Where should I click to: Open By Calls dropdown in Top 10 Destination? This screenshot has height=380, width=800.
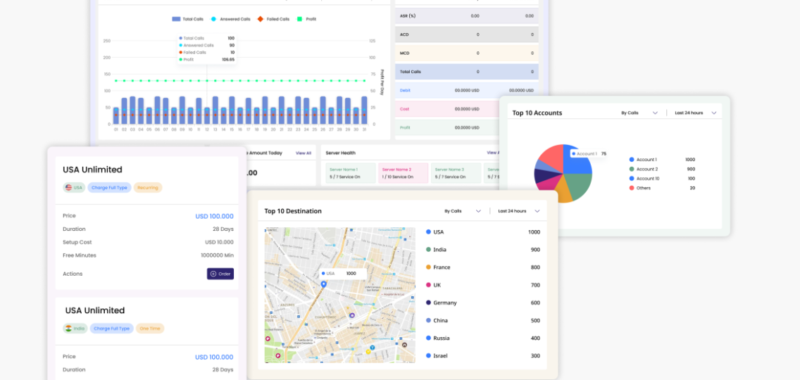coord(462,211)
